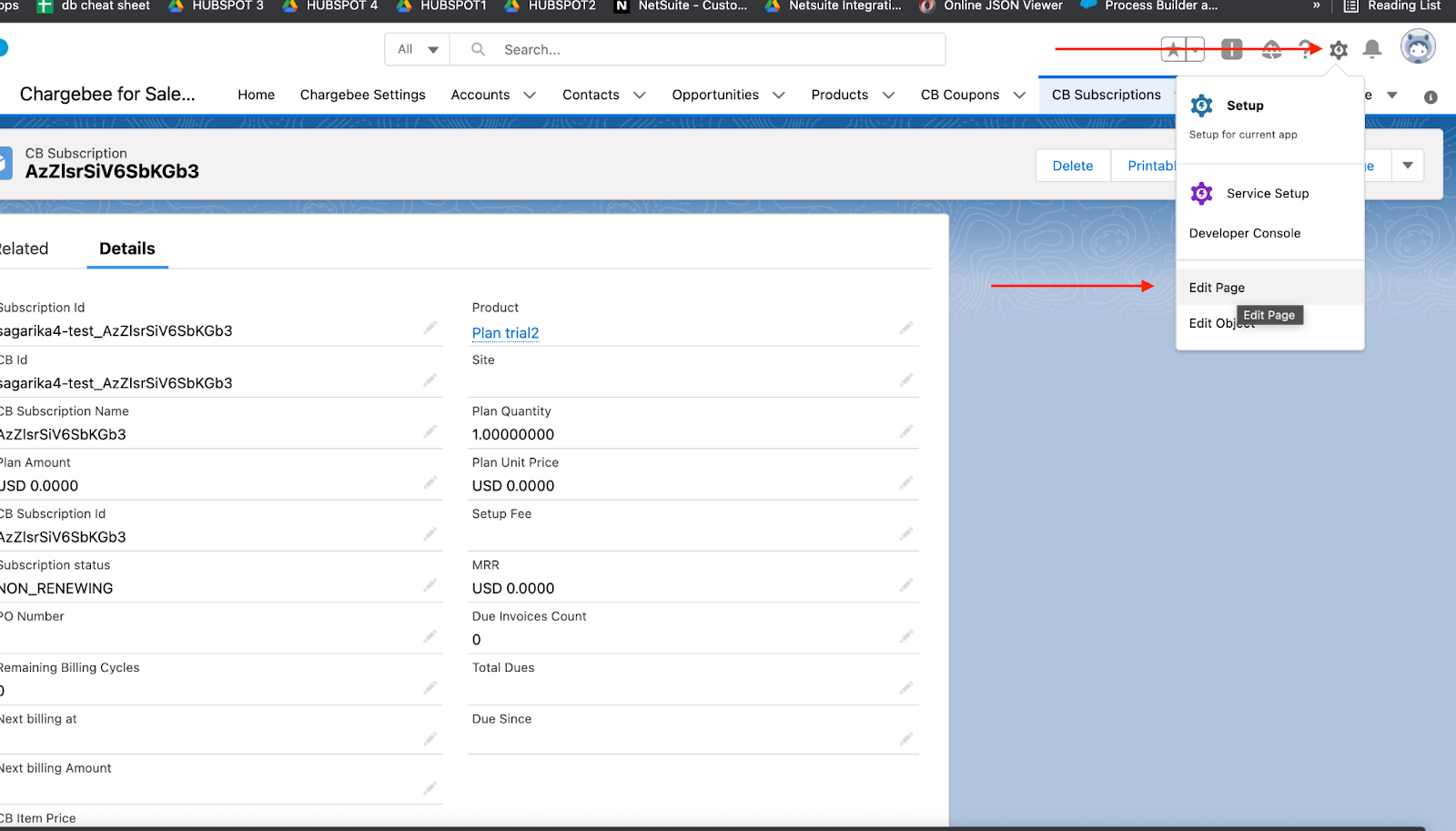This screenshot has width=1456, height=831.
Task: Switch to the Related tab
Action: coord(24,249)
